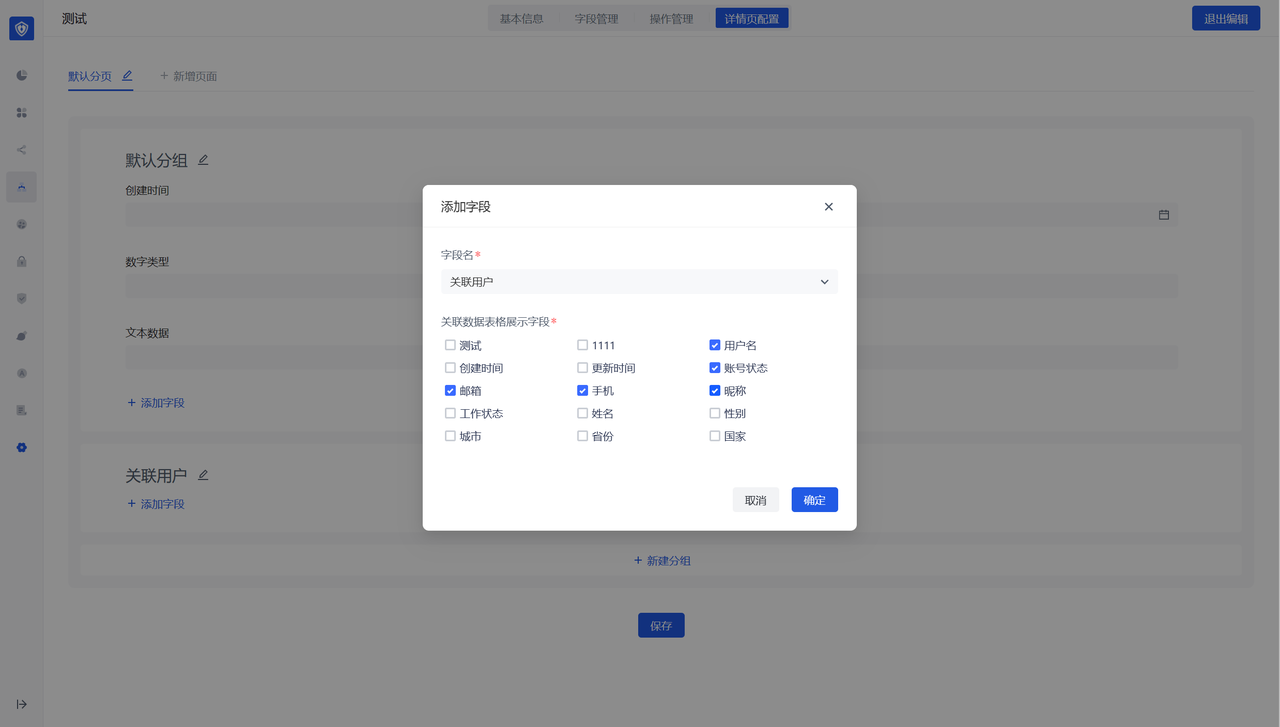Click the 取消 button

click(x=755, y=500)
